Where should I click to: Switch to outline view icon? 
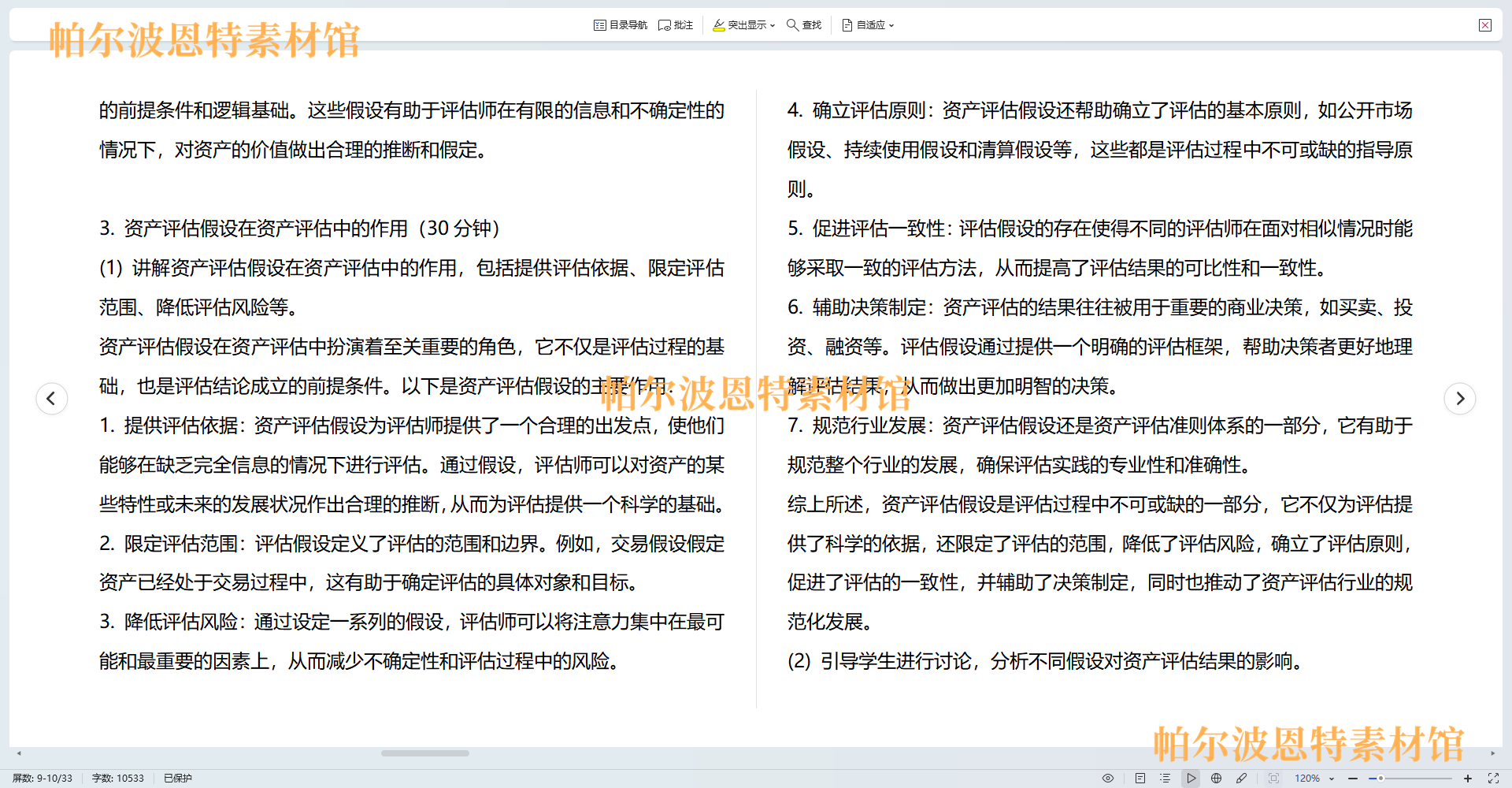(1165, 778)
